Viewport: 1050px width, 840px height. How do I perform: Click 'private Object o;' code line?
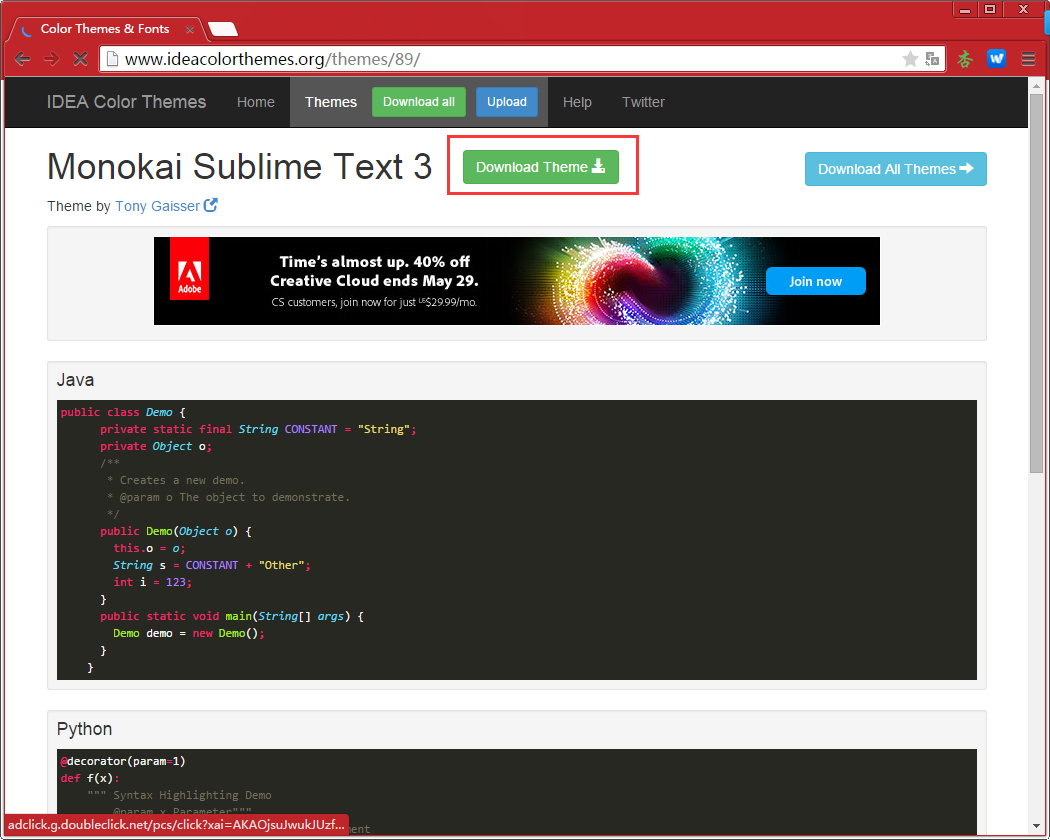click(156, 446)
